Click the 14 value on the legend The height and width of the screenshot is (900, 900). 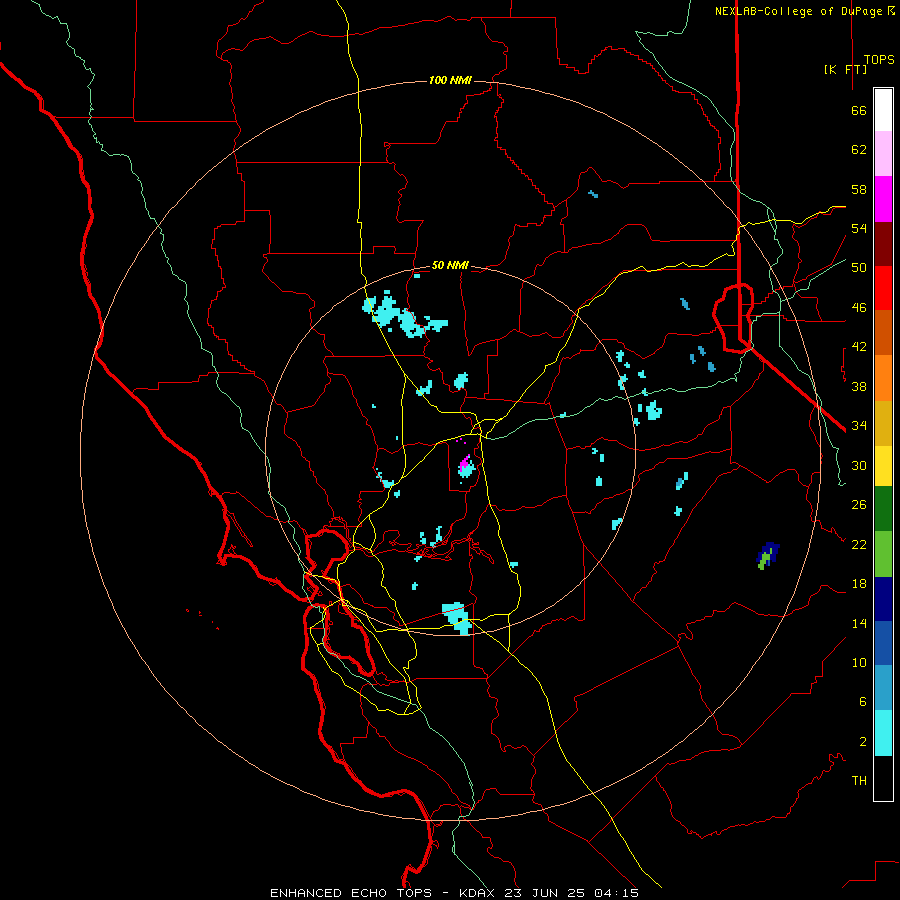click(x=859, y=623)
